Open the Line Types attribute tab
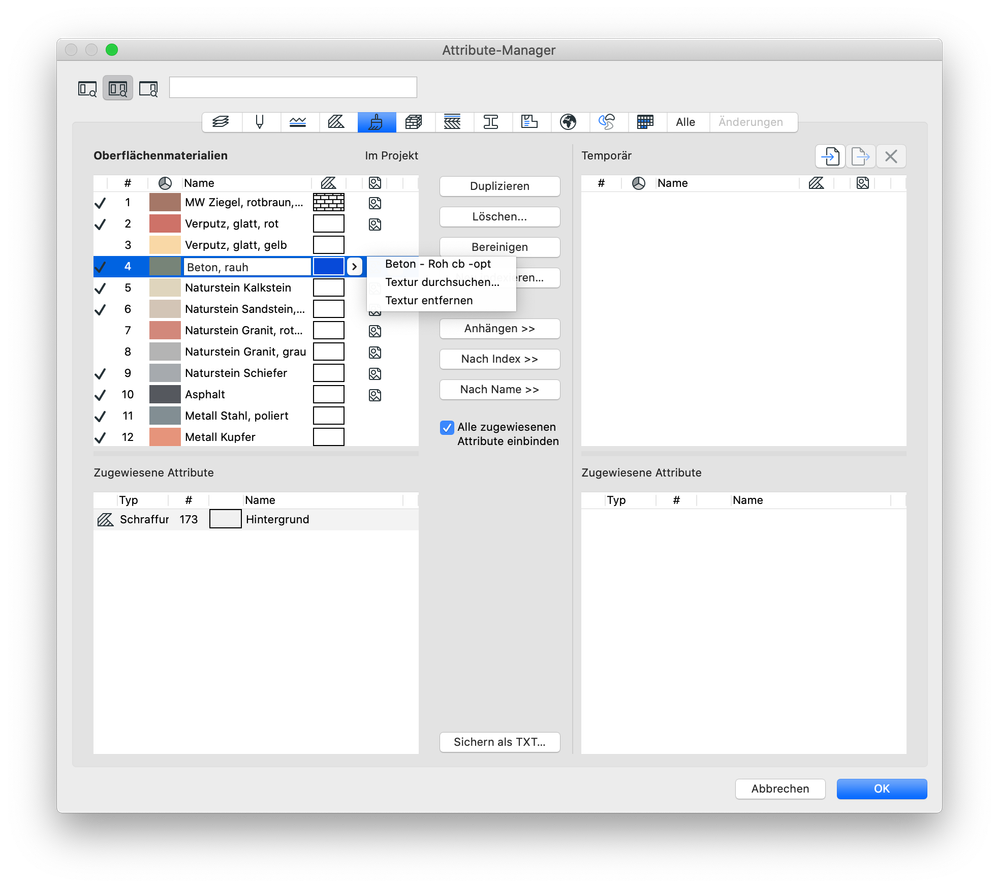 click(298, 122)
